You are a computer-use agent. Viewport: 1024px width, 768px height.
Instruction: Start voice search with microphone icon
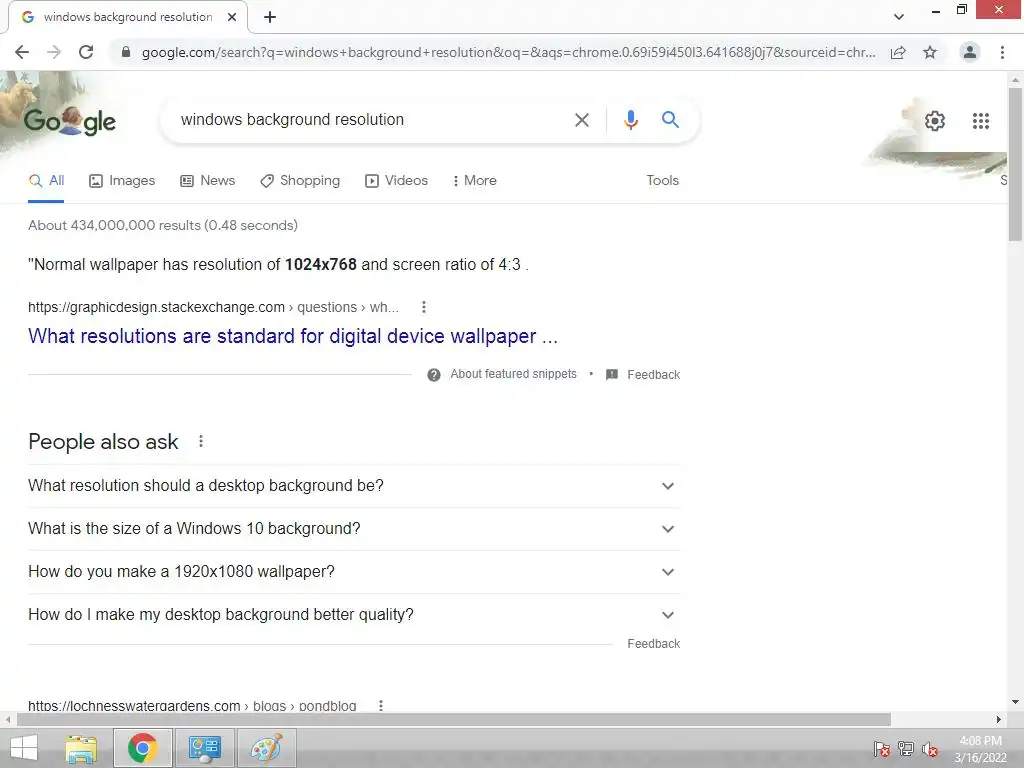[630, 120]
